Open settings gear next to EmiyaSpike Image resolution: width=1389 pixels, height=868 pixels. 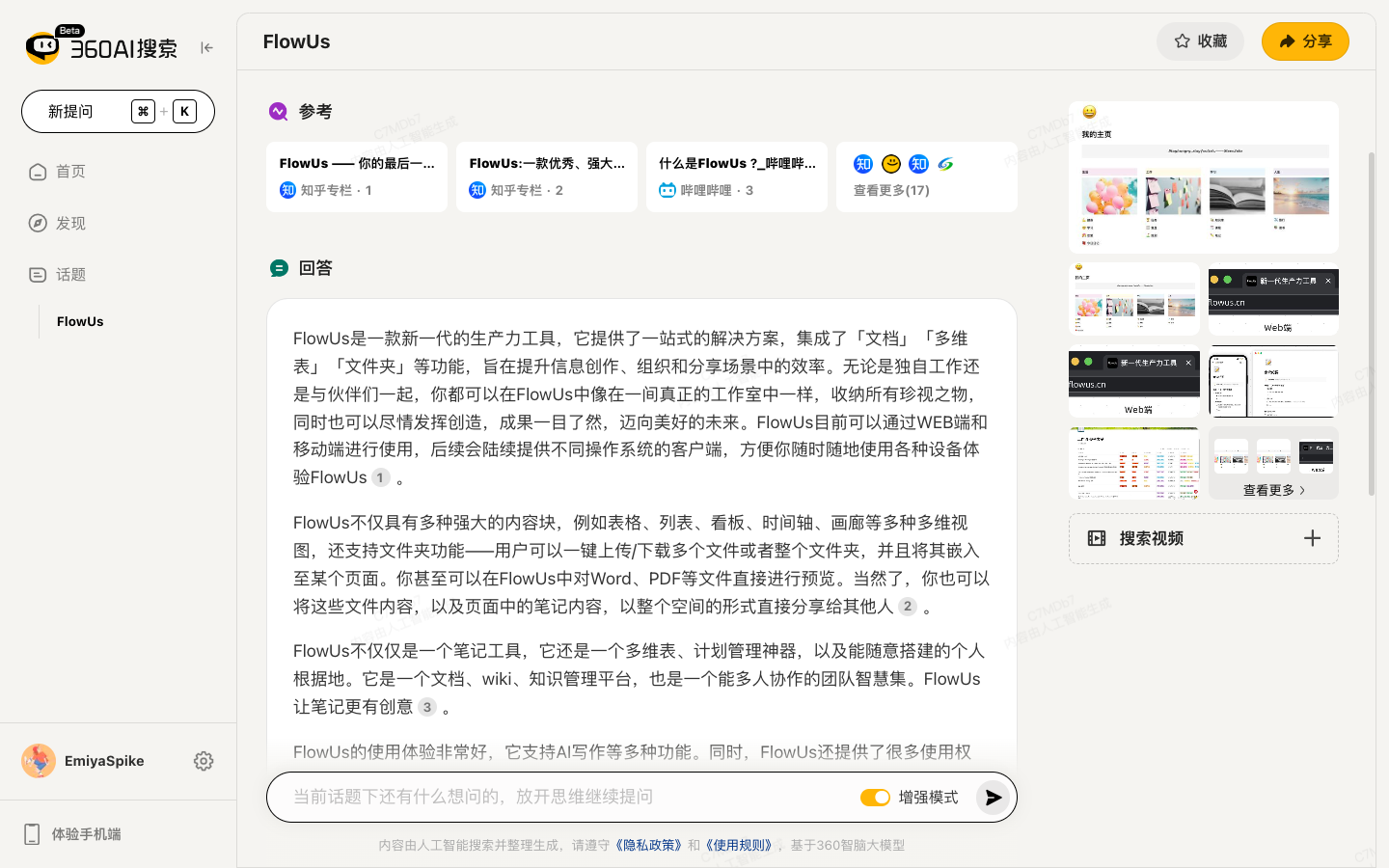(204, 761)
